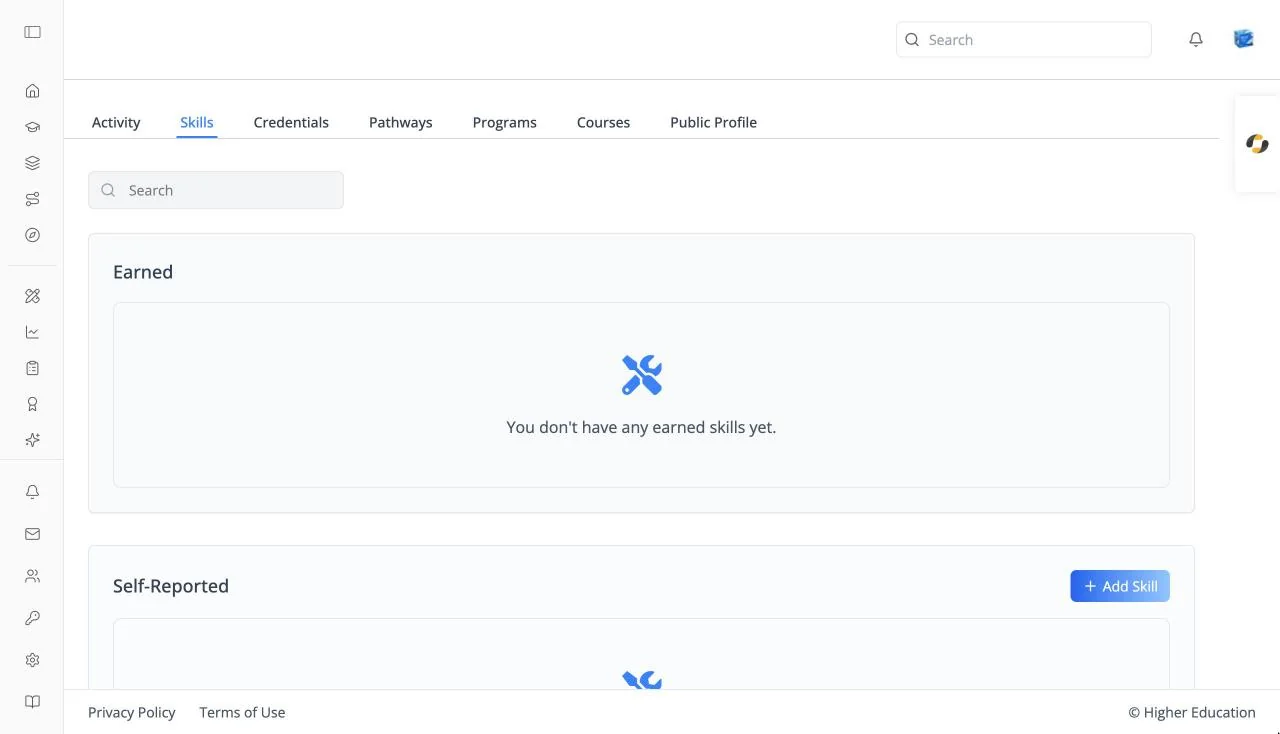The width and height of the screenshot is (1280, 734).
Task: Open the Credentials tab
Action: click(x=291, y=122)
